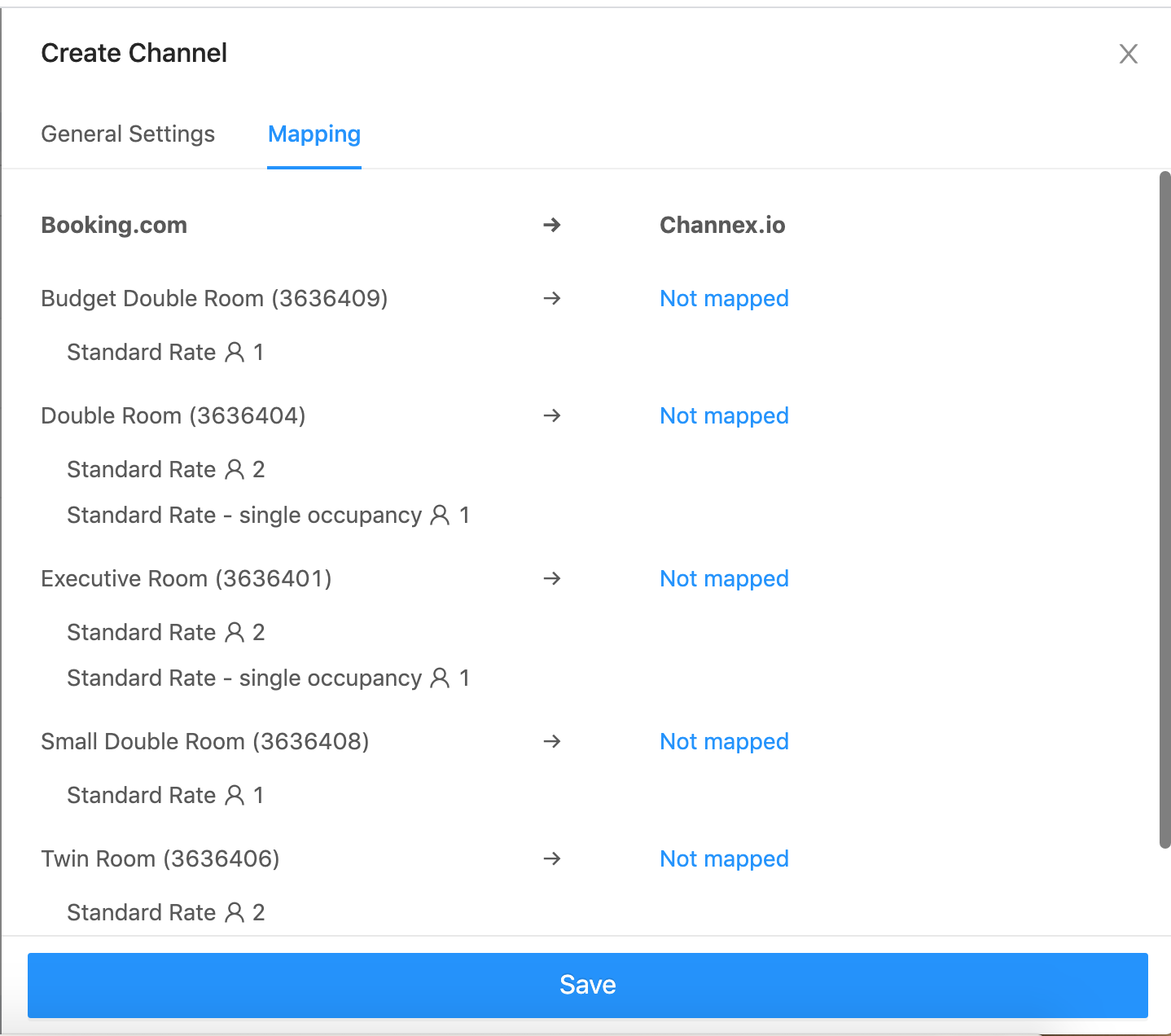This screenshot has width=1171, height=1036.
Task: Click the Create Channel title
Action: (134, 53)
